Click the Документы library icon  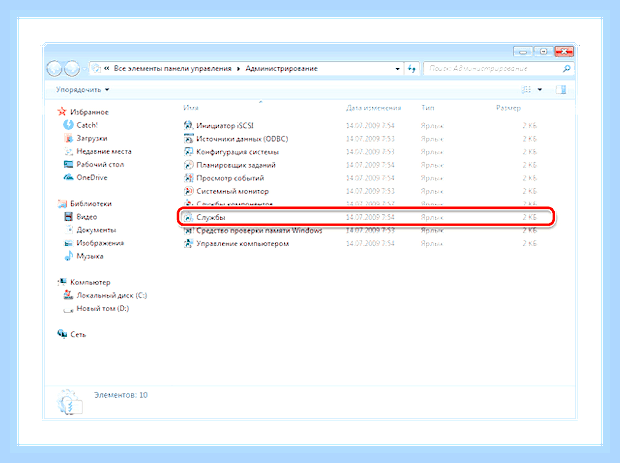click(68, 230)
